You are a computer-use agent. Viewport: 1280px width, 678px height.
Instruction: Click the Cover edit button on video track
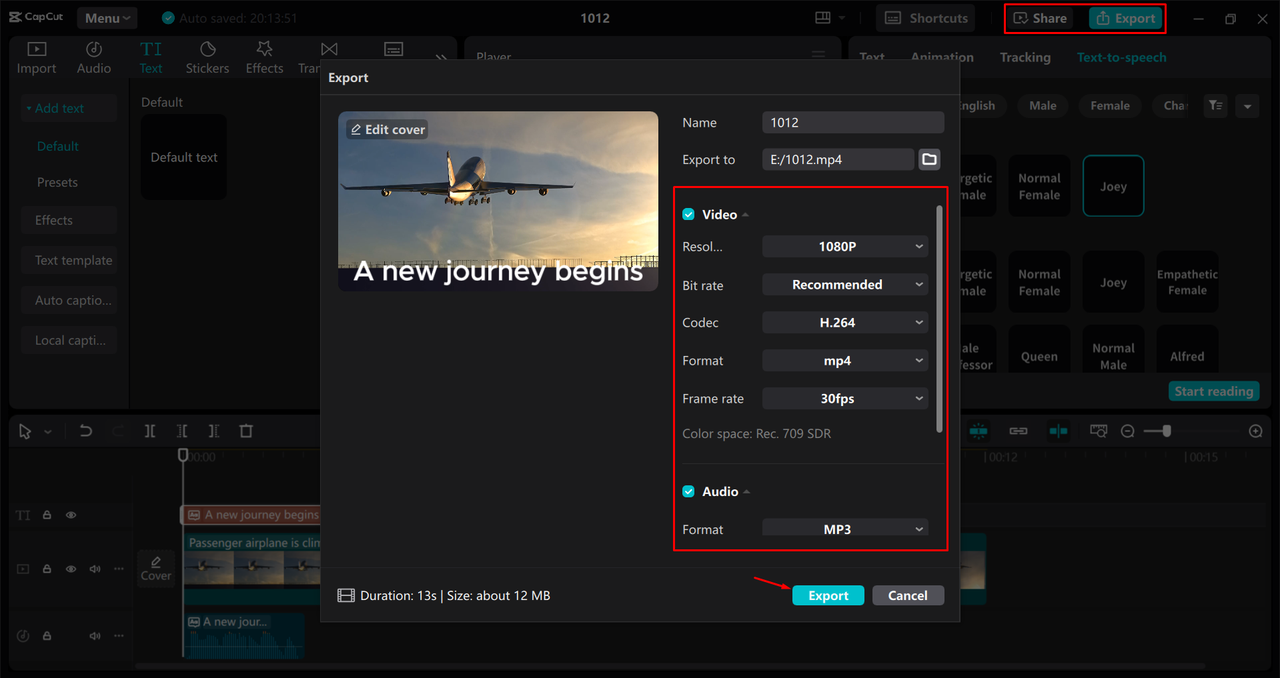coord(155,568)
